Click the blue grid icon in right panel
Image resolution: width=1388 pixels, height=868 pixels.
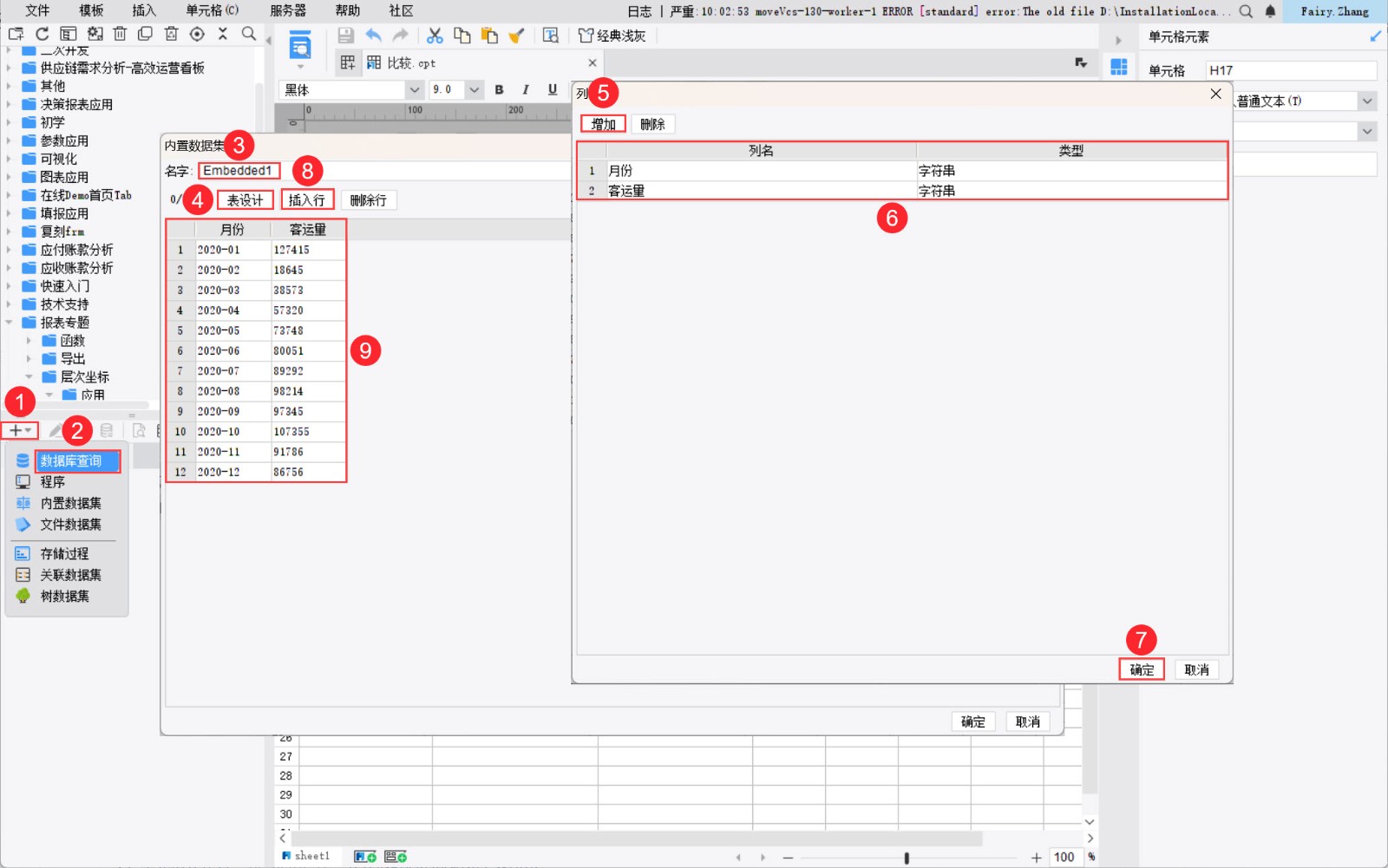[x=1119, y=67]
